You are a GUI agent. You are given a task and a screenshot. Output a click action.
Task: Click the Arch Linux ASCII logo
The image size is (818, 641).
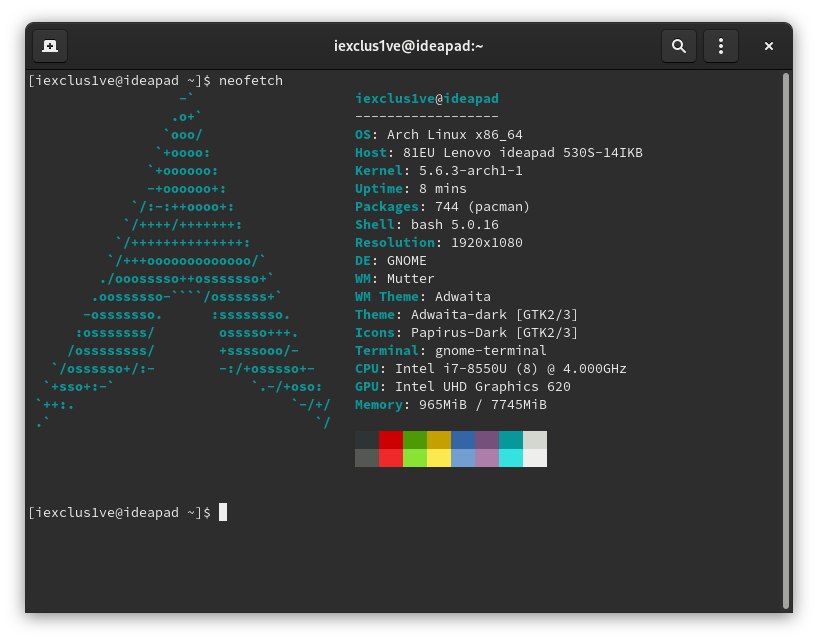click(x=183, y=261)
